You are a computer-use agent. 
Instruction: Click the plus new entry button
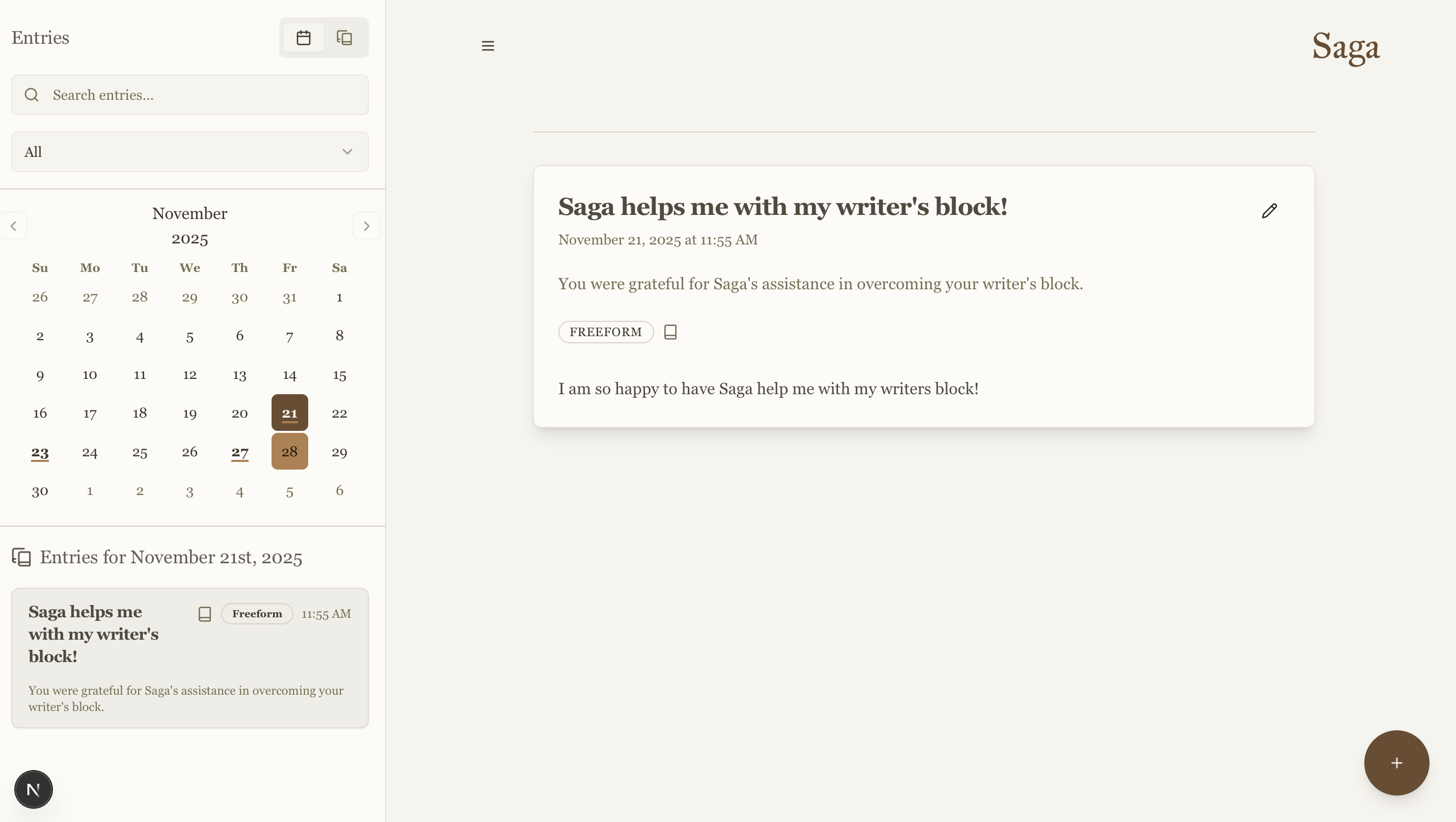point(1396,763)
